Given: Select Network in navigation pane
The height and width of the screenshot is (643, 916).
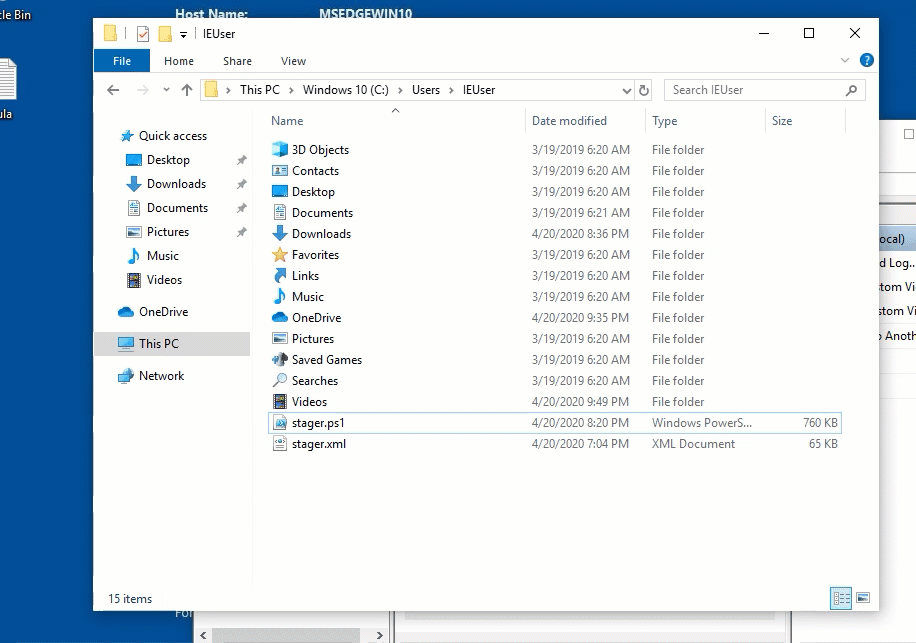Looking at the screenshot, I should 161,376.
